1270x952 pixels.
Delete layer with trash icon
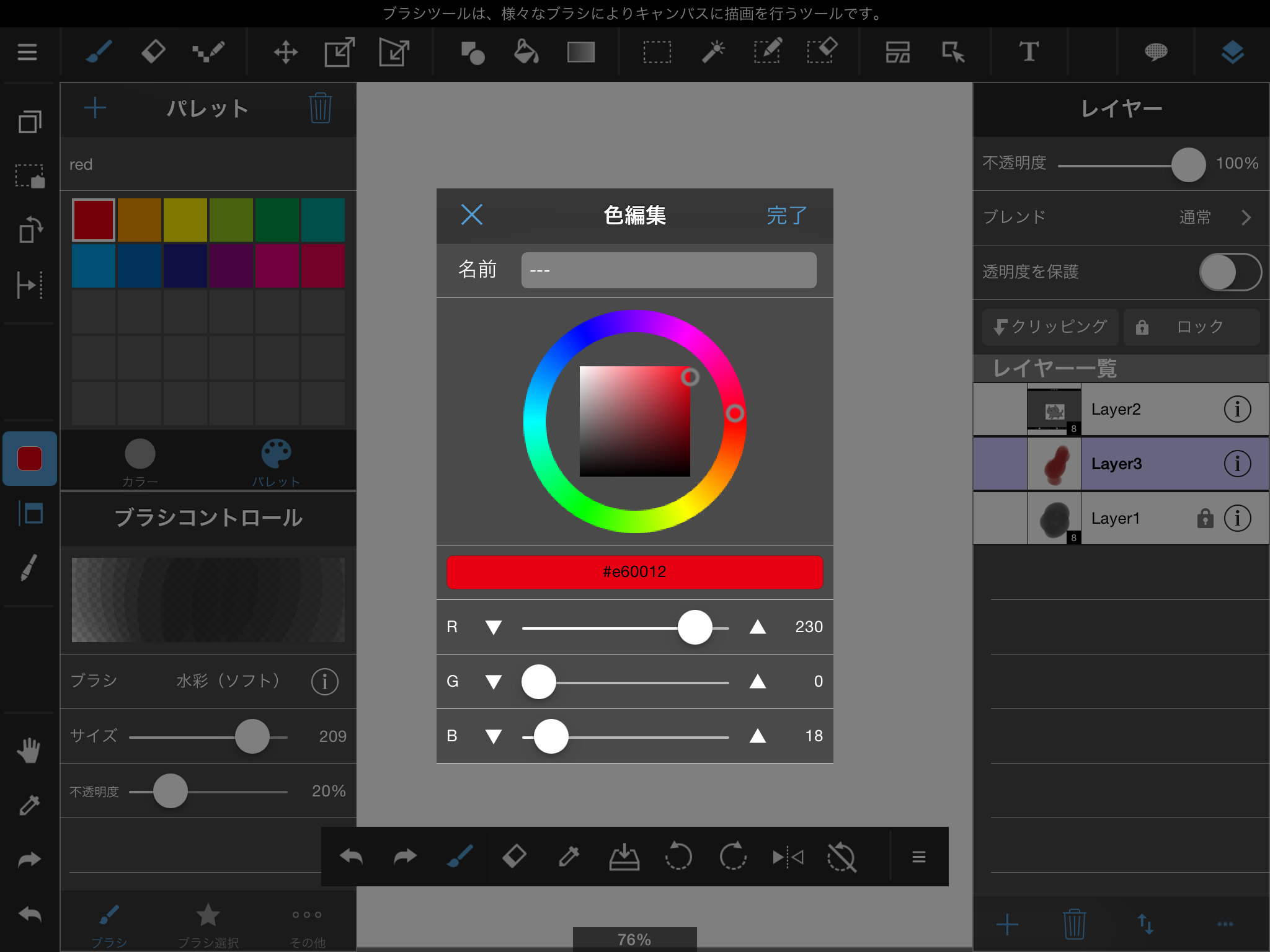coord(1074,925)
